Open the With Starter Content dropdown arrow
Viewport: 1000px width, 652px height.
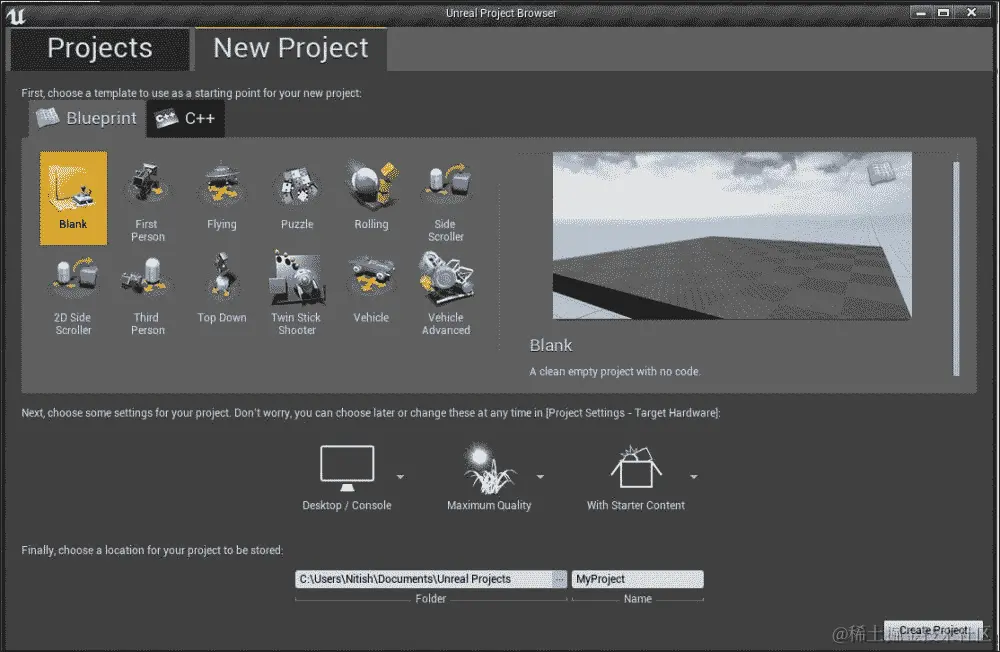point(693,477)
